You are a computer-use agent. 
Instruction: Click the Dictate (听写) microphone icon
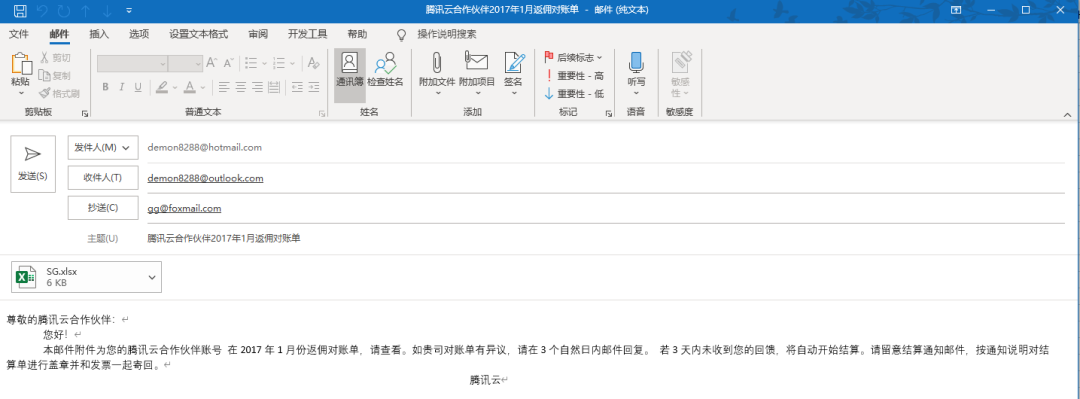636,63
